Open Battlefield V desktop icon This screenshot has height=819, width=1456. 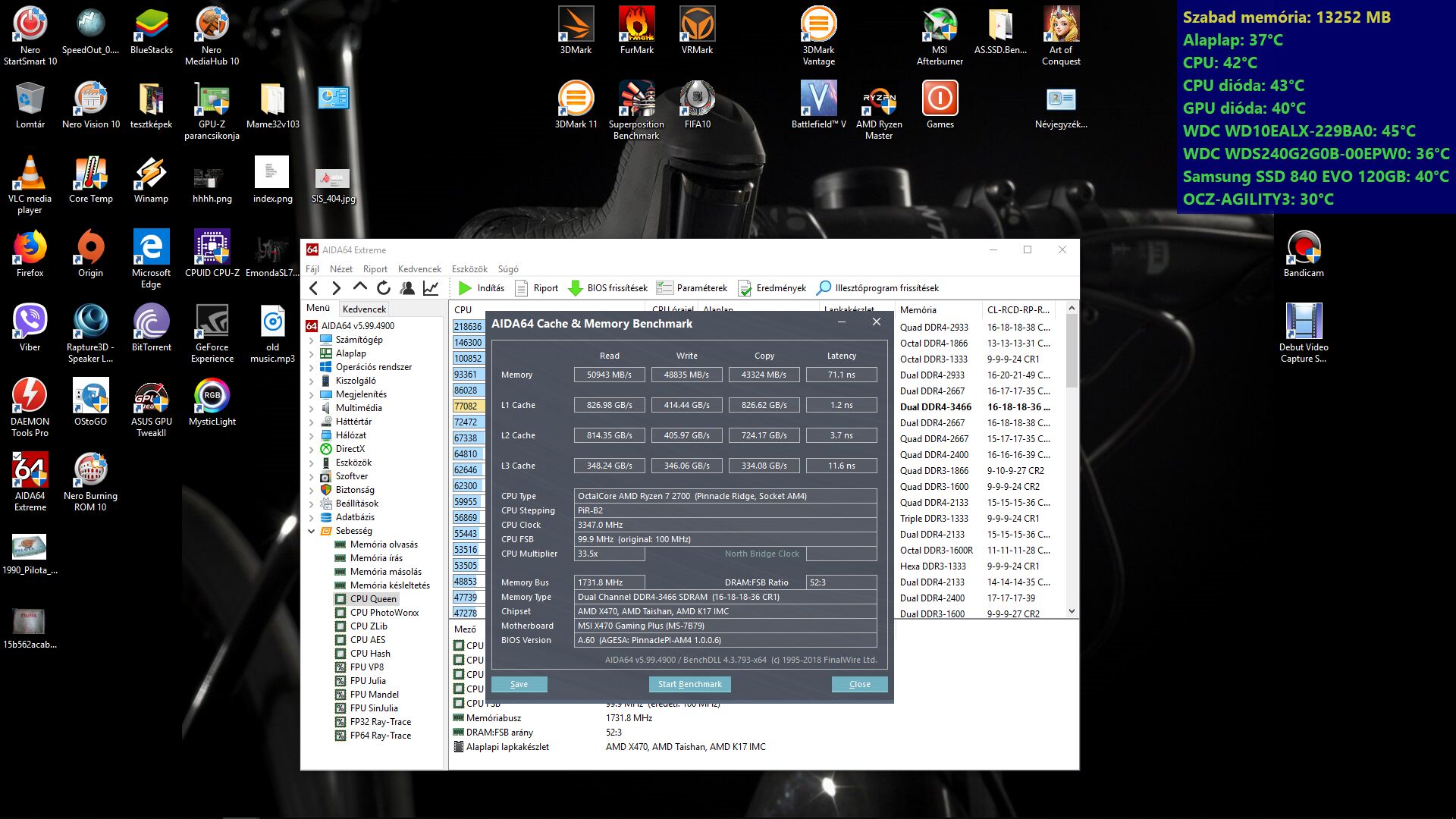click(x=818, y=105)
